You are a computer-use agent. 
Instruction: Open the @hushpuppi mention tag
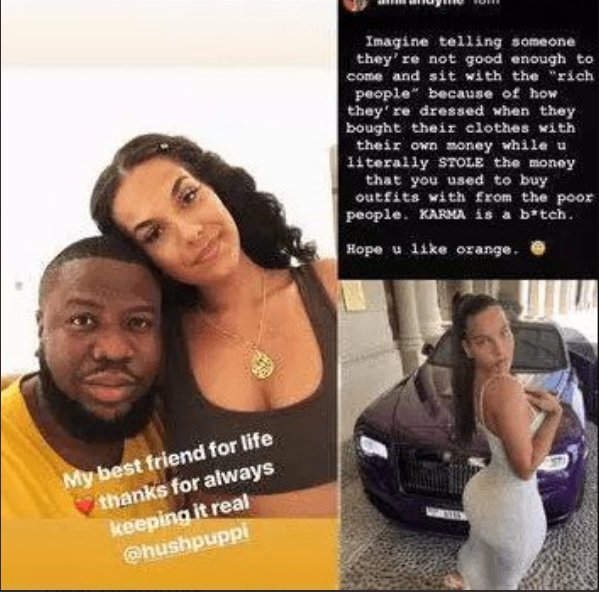(186, 544)
